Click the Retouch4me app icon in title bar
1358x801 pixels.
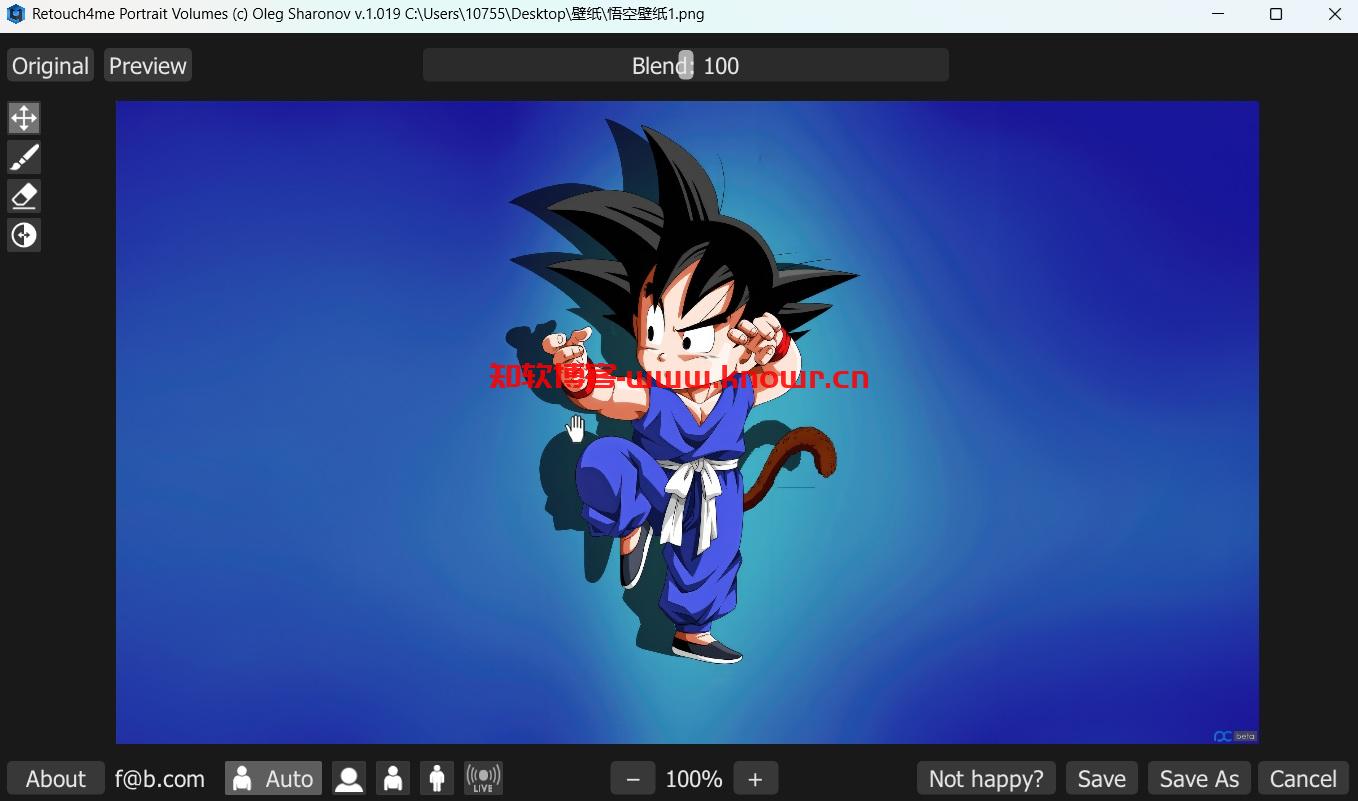coord(15,14)
